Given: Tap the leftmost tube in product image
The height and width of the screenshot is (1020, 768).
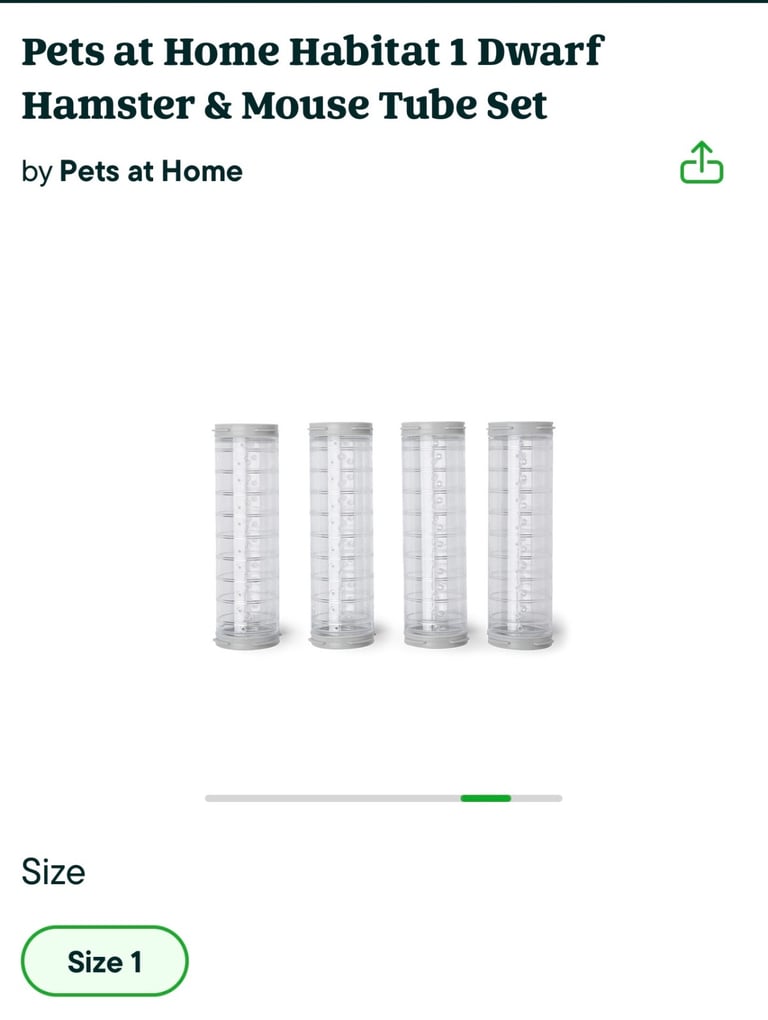Looking at the screenshot, I should (246, 535).
